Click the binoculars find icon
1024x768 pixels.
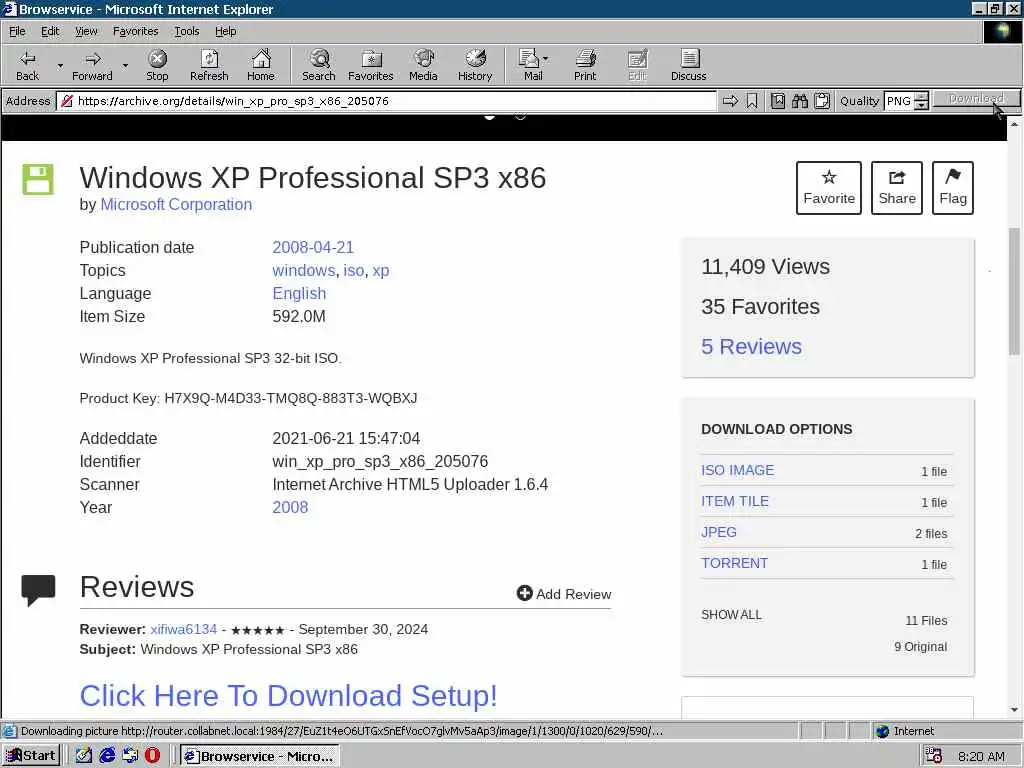pos(799,101)
